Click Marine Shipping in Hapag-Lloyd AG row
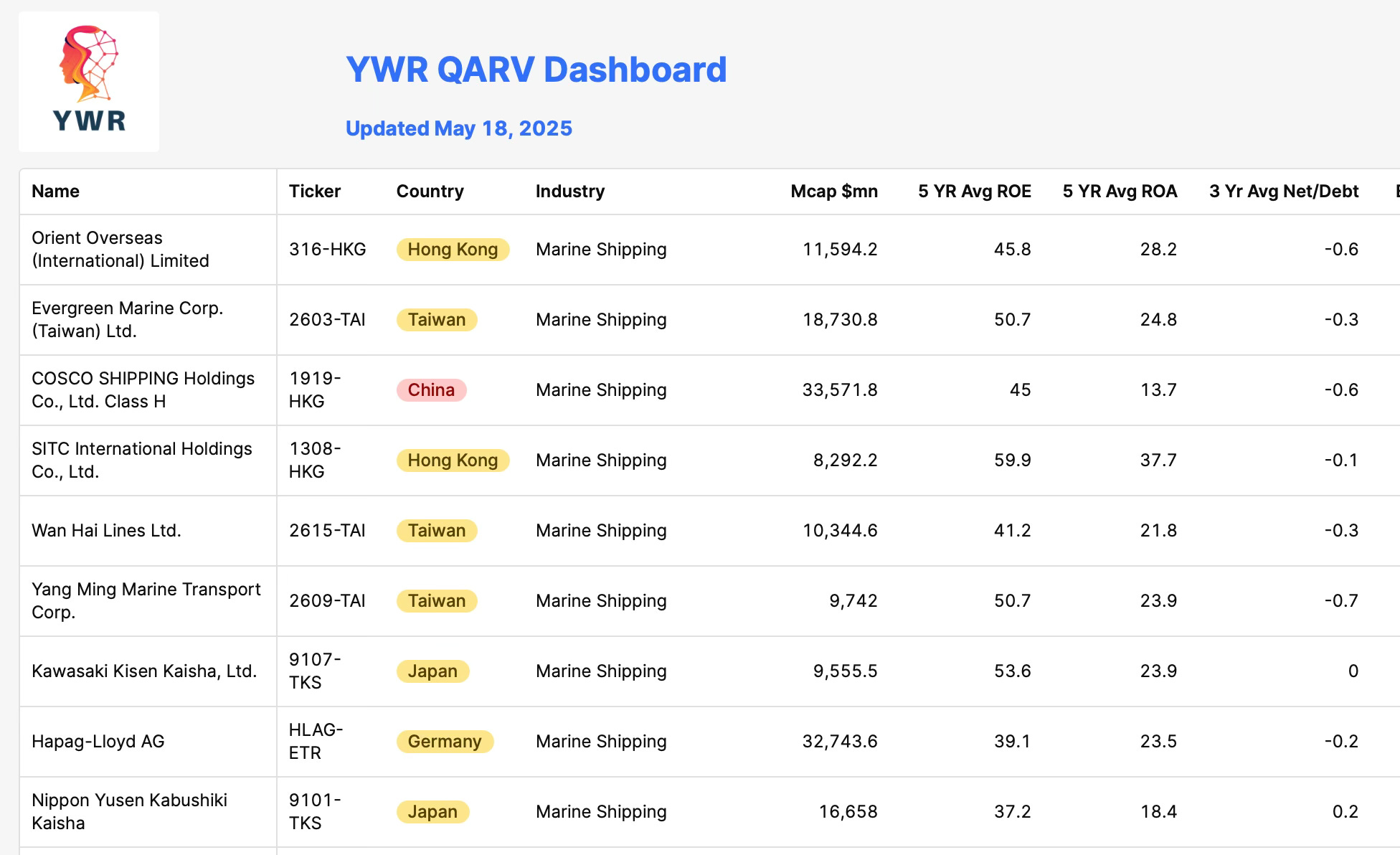This screenshot has height=855, width=1400. tap(601, 742)
